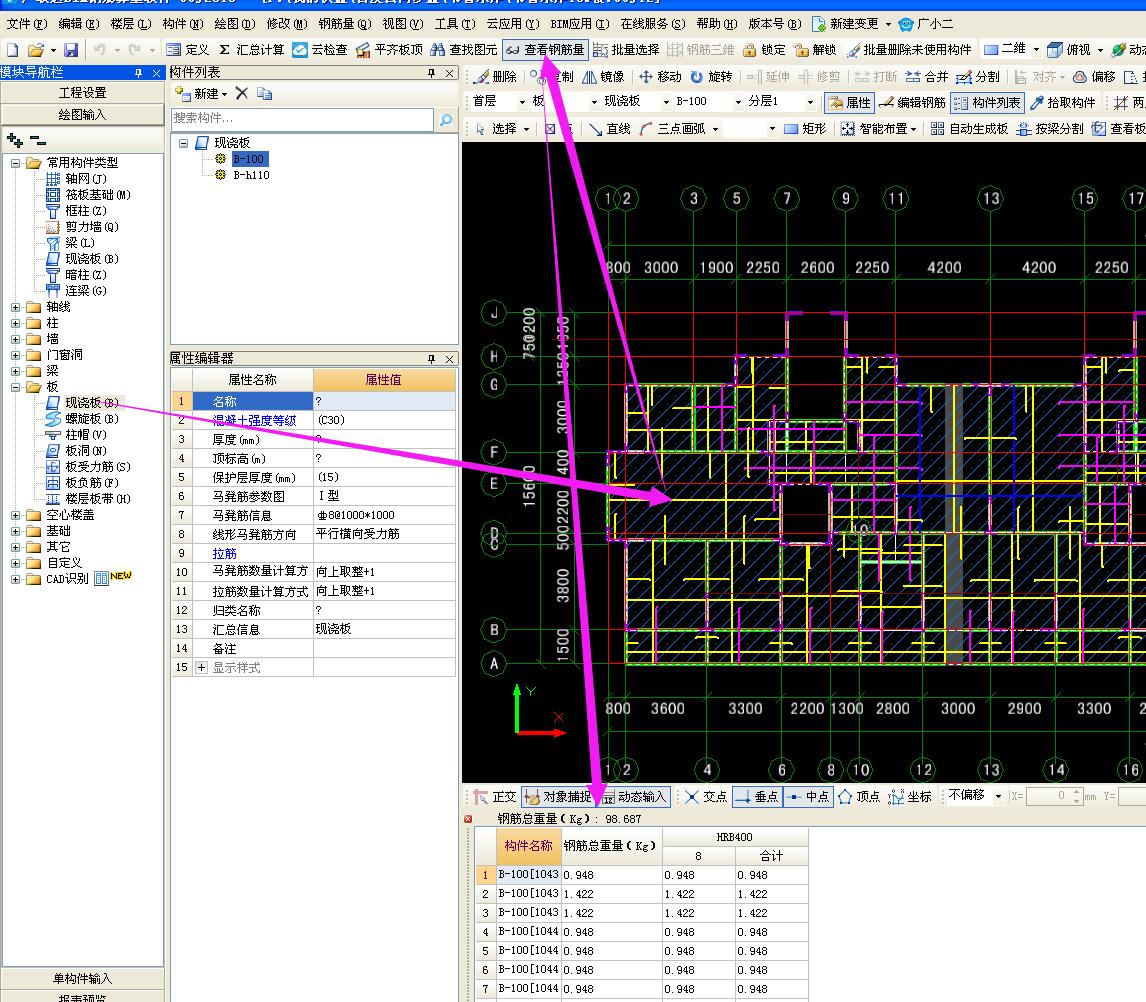Viewport: 1146px width, 1002px height.
Task: Click the save disk icon
Action: click(71, 50)
